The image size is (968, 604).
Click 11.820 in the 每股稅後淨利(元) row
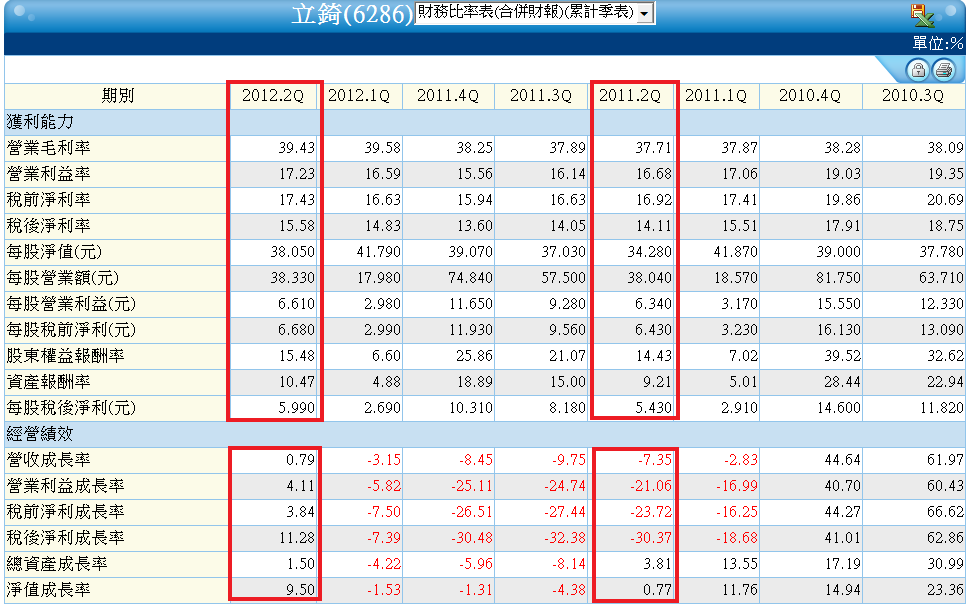(x=941, y=407)
